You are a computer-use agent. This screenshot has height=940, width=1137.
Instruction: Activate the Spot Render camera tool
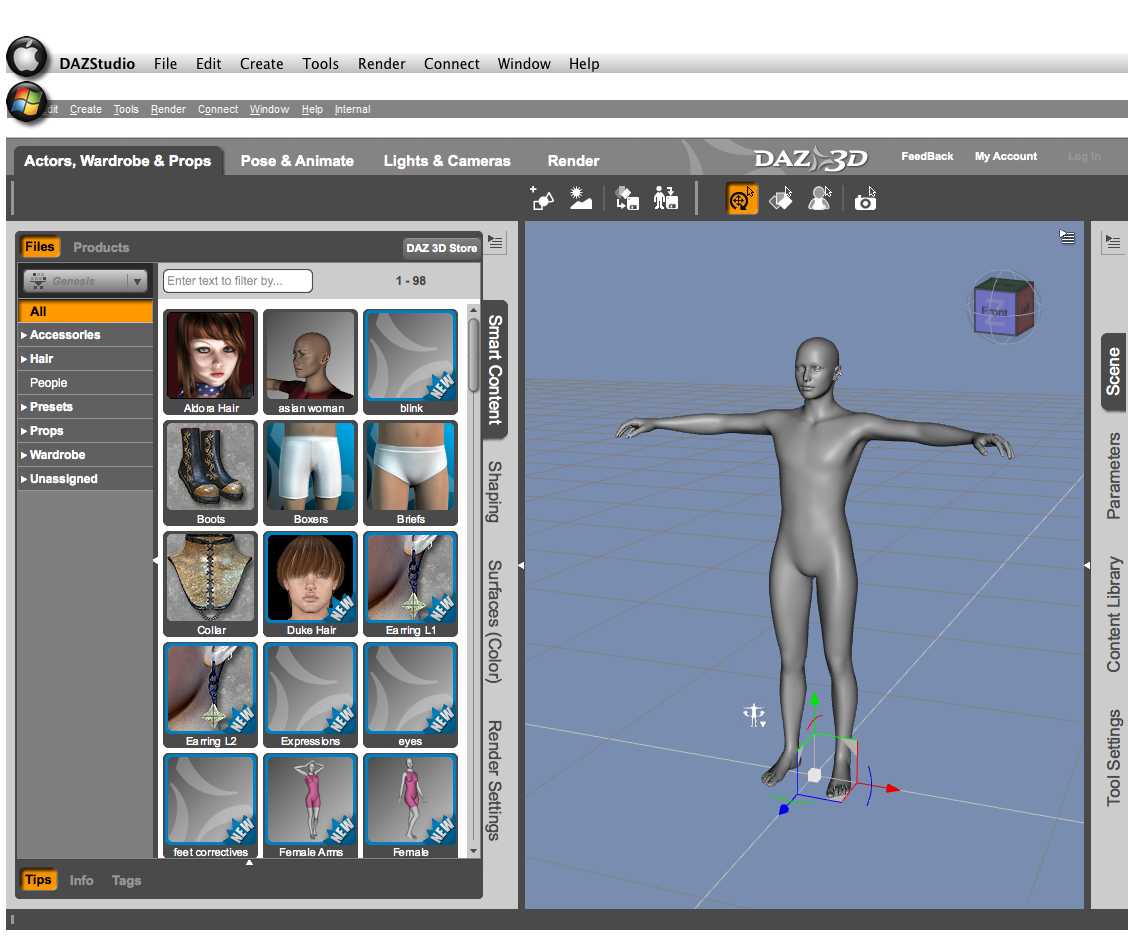tap(865, 199)
